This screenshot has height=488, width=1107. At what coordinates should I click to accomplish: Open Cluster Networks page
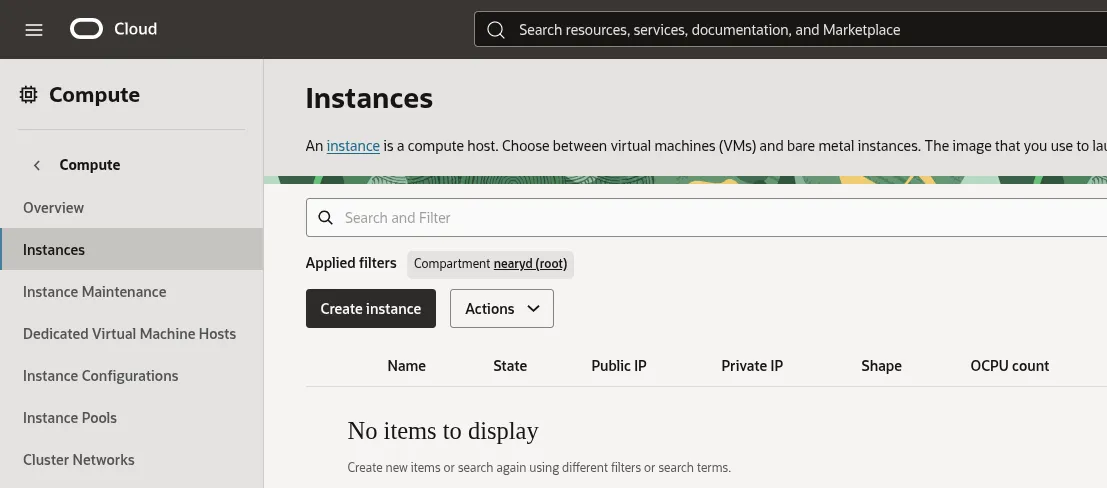click(x=78, y=460)
